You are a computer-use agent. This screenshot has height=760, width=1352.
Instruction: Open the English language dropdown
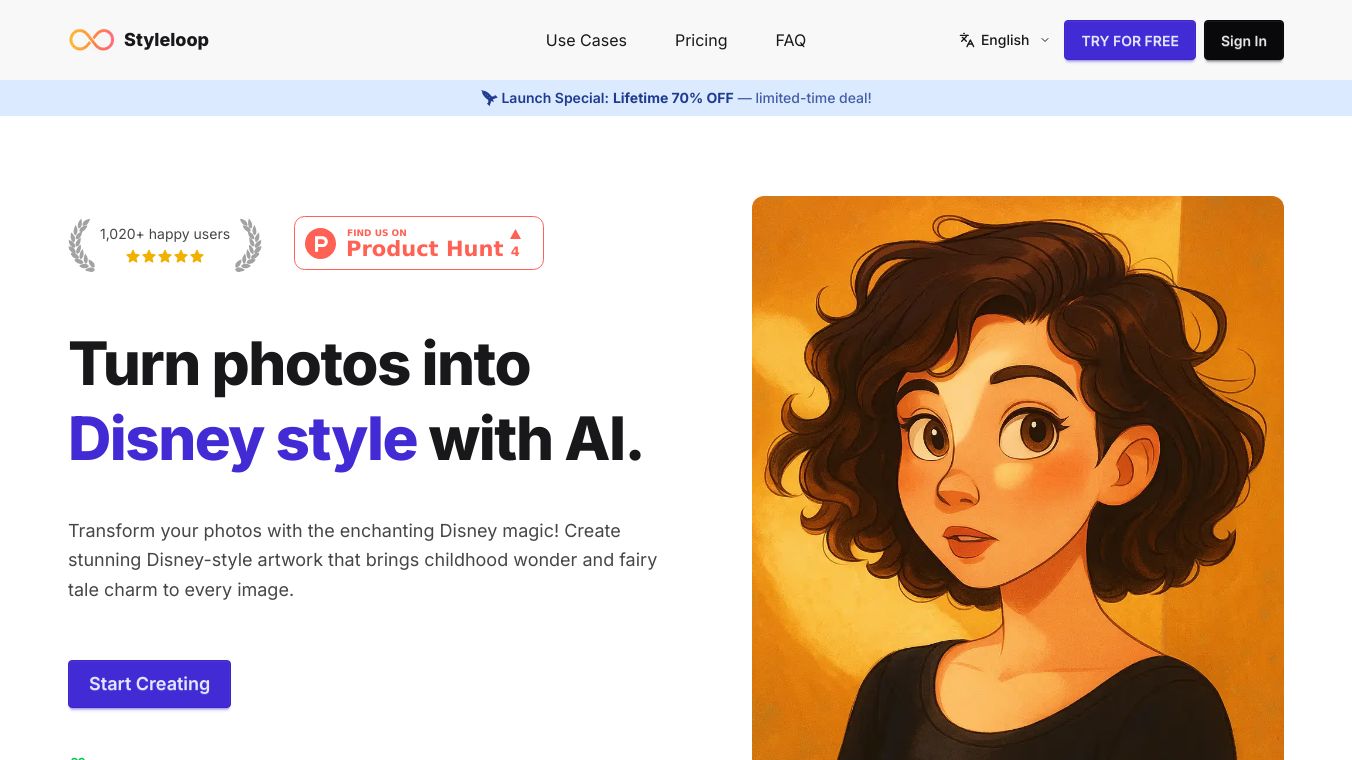pyautogui.click(x=1005, y=40)
